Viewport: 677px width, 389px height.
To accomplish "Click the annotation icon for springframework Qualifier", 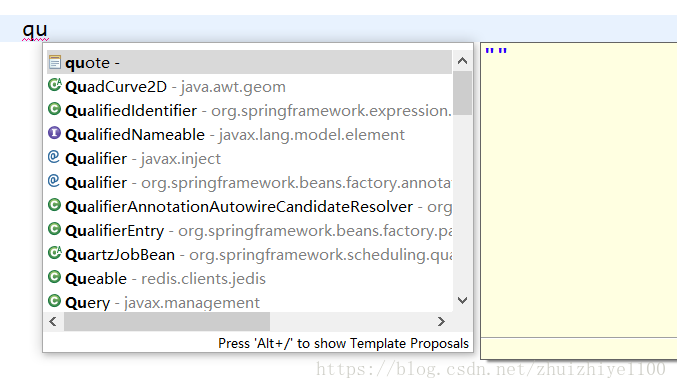I will pos(54,180).
